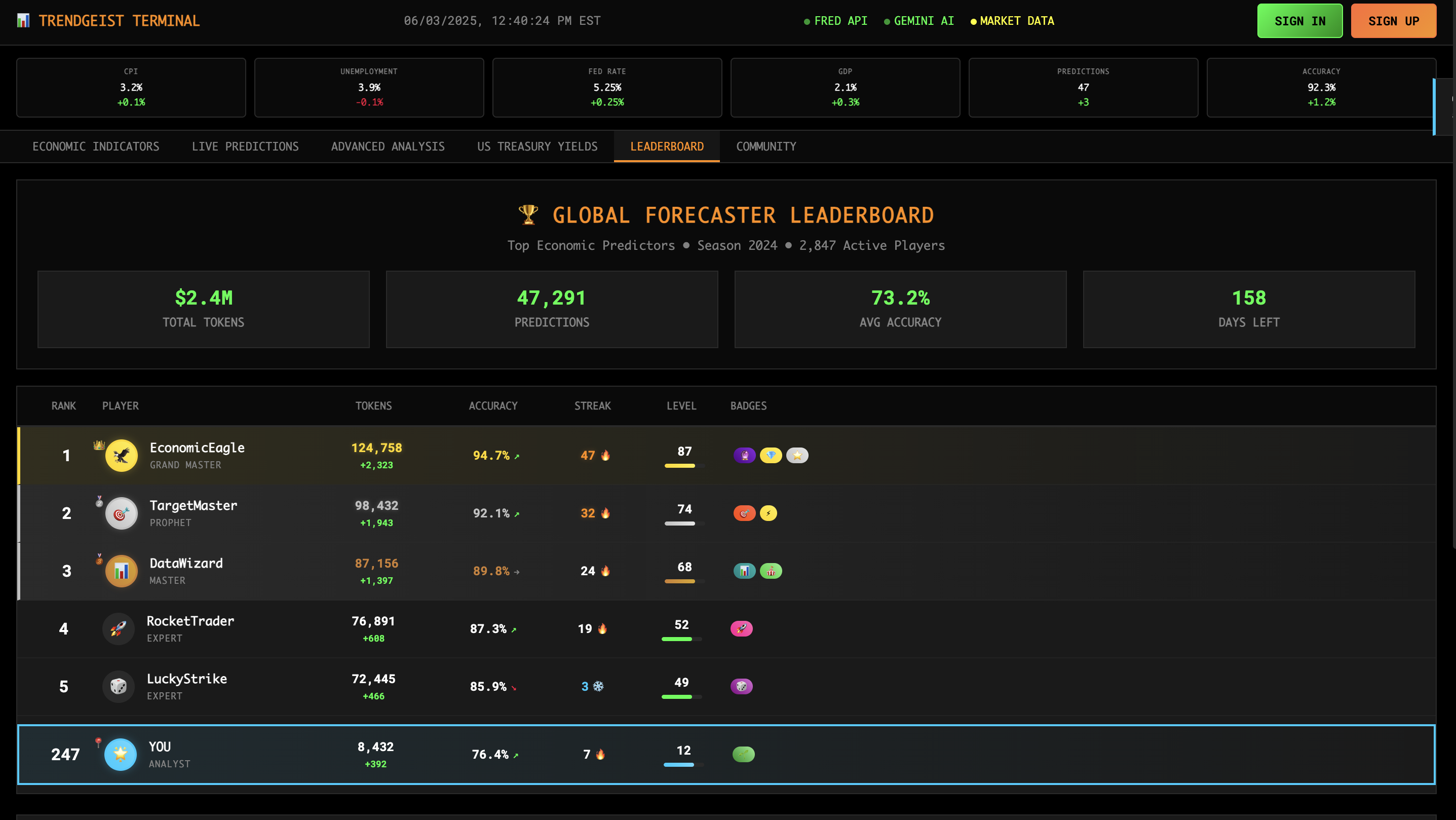Click the pin icon beside rank 247
This screenshot has width=1456, height=820.
98,742
